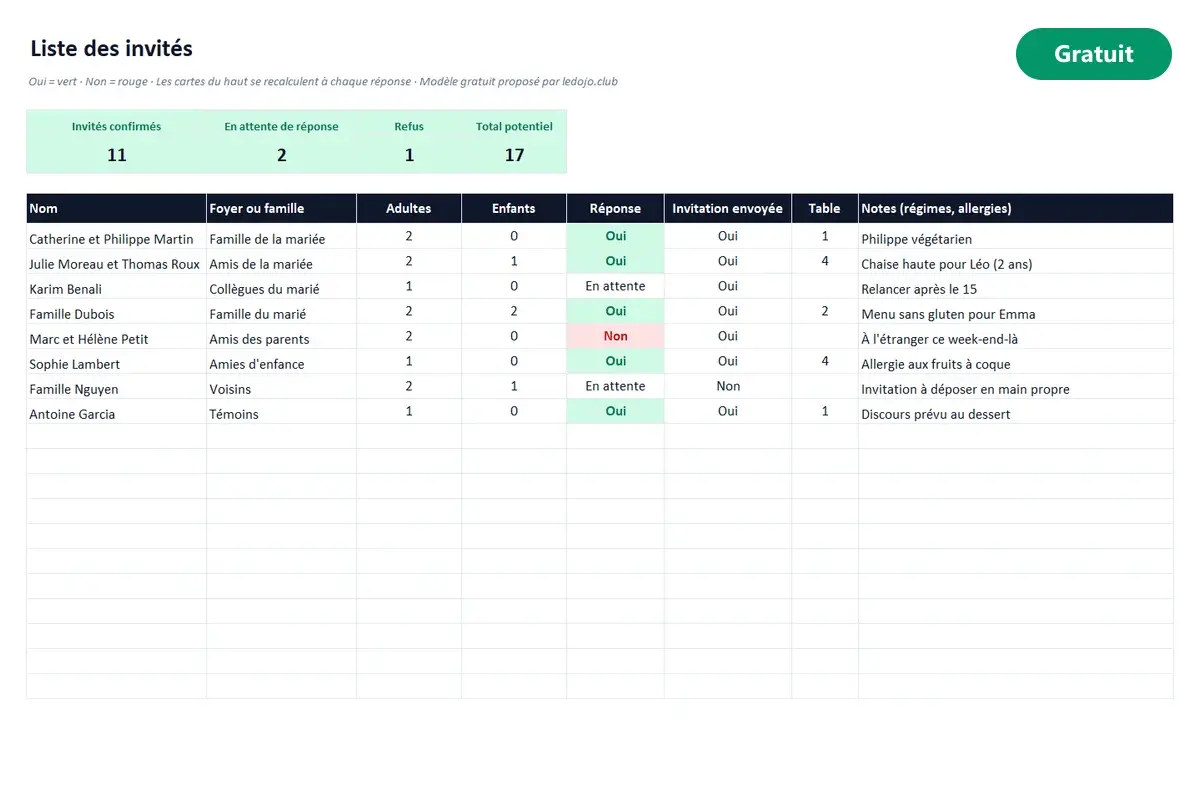Click Antoine Garcia's green Oui response
The image size is (1200, 800).
click(x=615, y=411)
